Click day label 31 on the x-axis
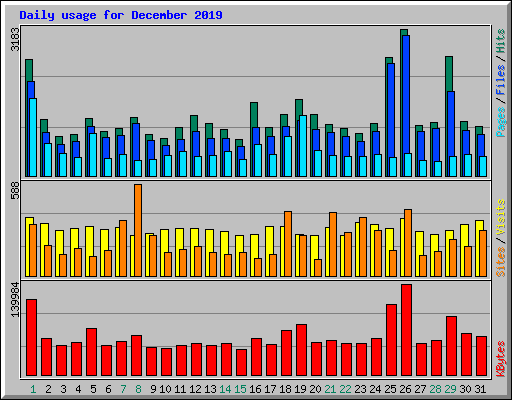512x400 pixels. [x=480, y=389]
